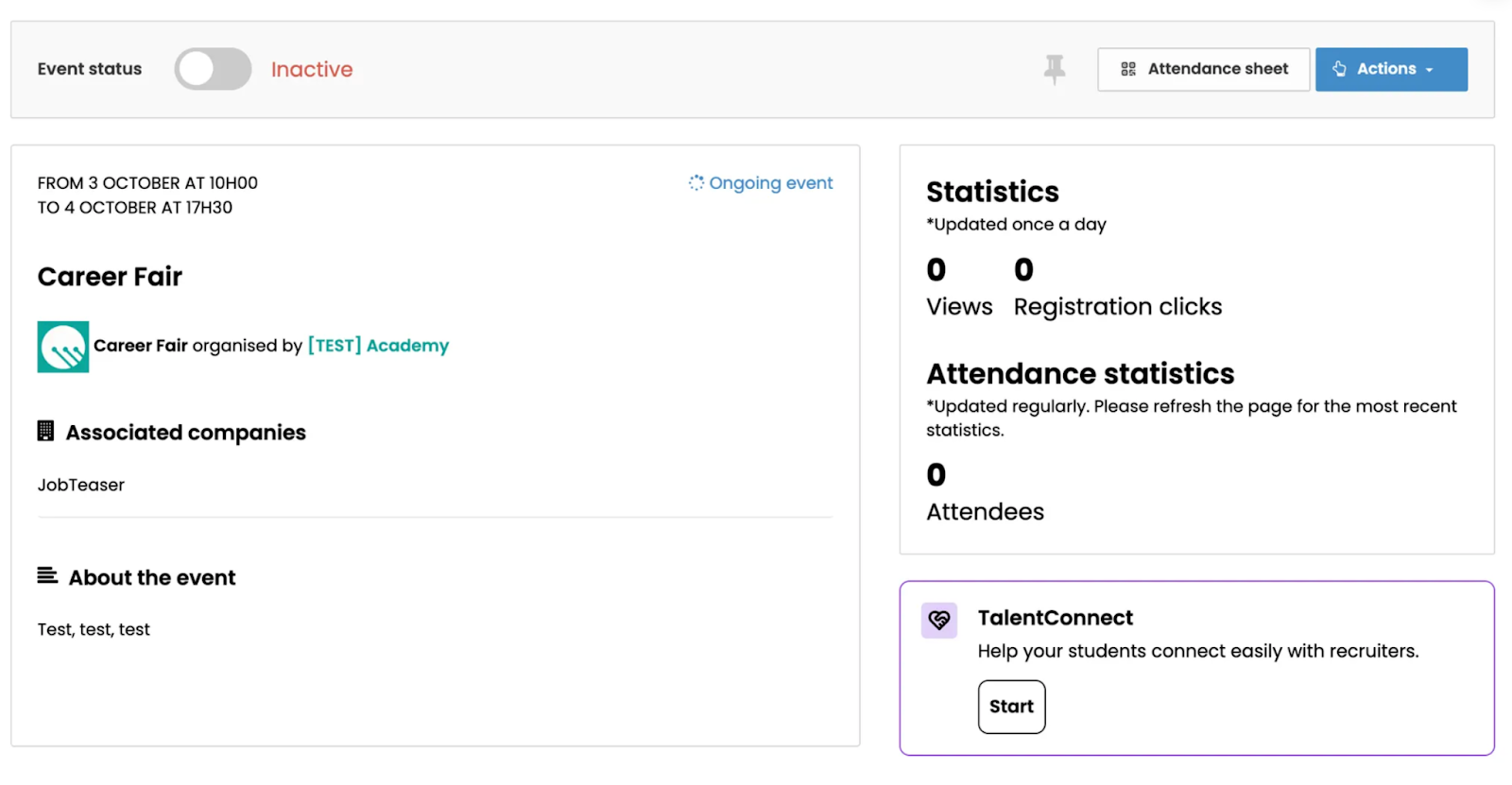
Task: Click the About the event text icon
Action: click(x=47, y=576)
